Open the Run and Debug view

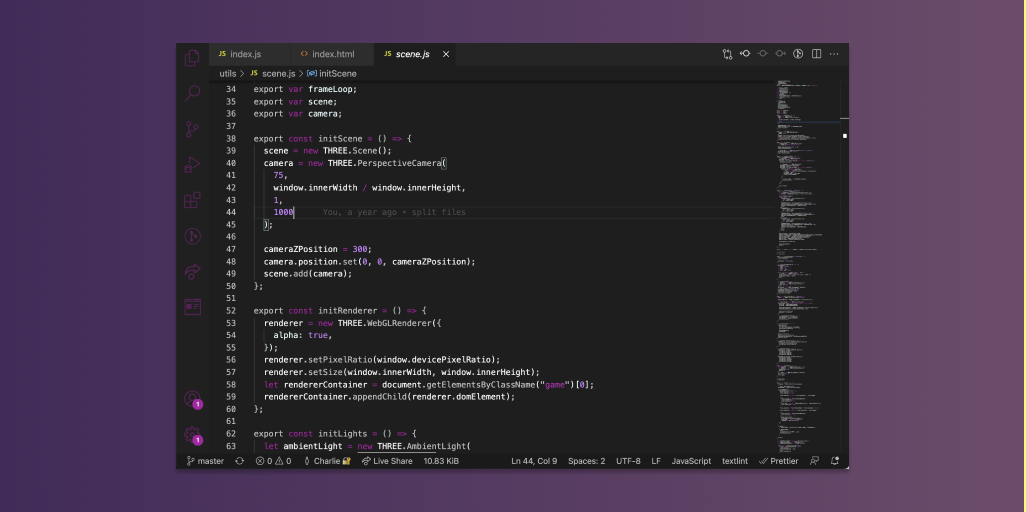(x=192, y=164)
